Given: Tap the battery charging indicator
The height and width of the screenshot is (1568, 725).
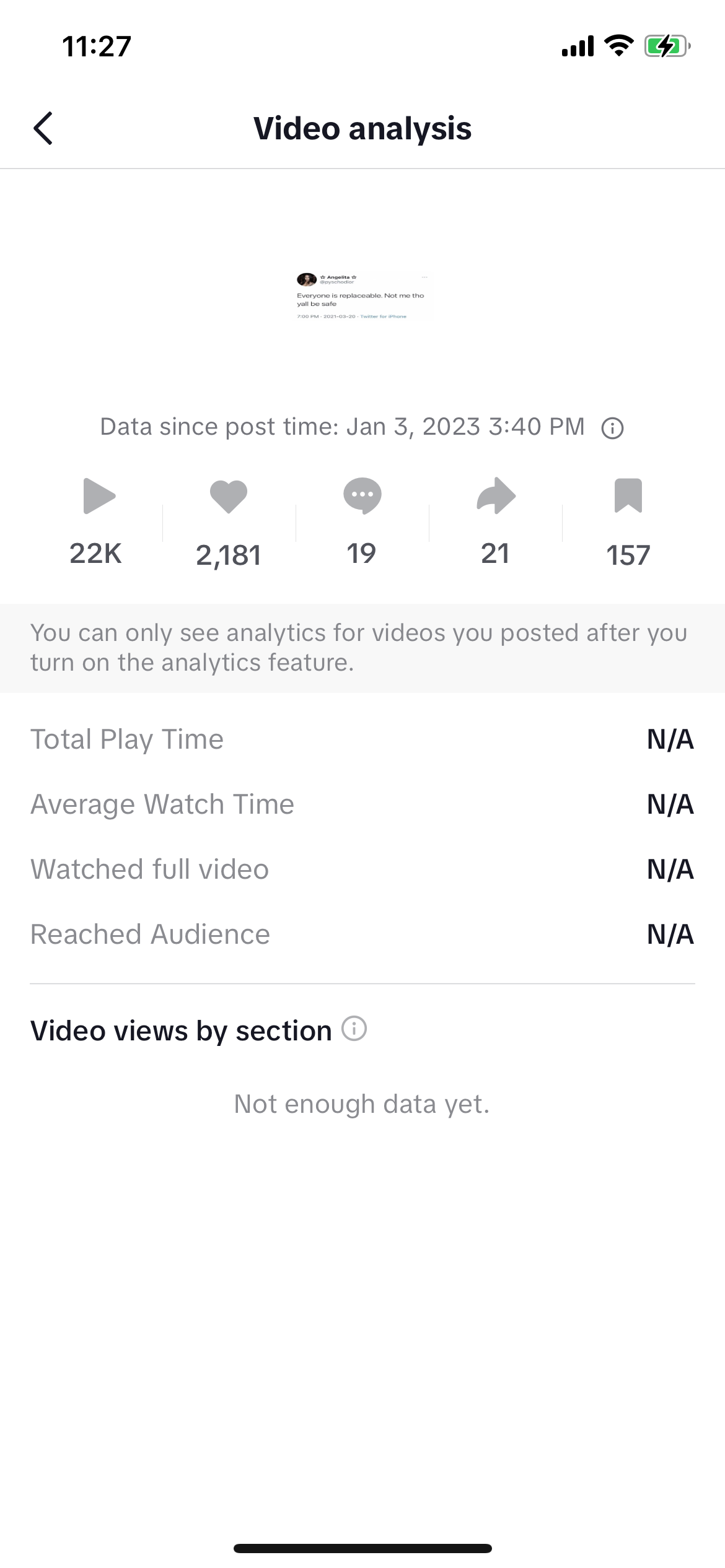Looking at the screenshot, I should click(x=667, y=46).
